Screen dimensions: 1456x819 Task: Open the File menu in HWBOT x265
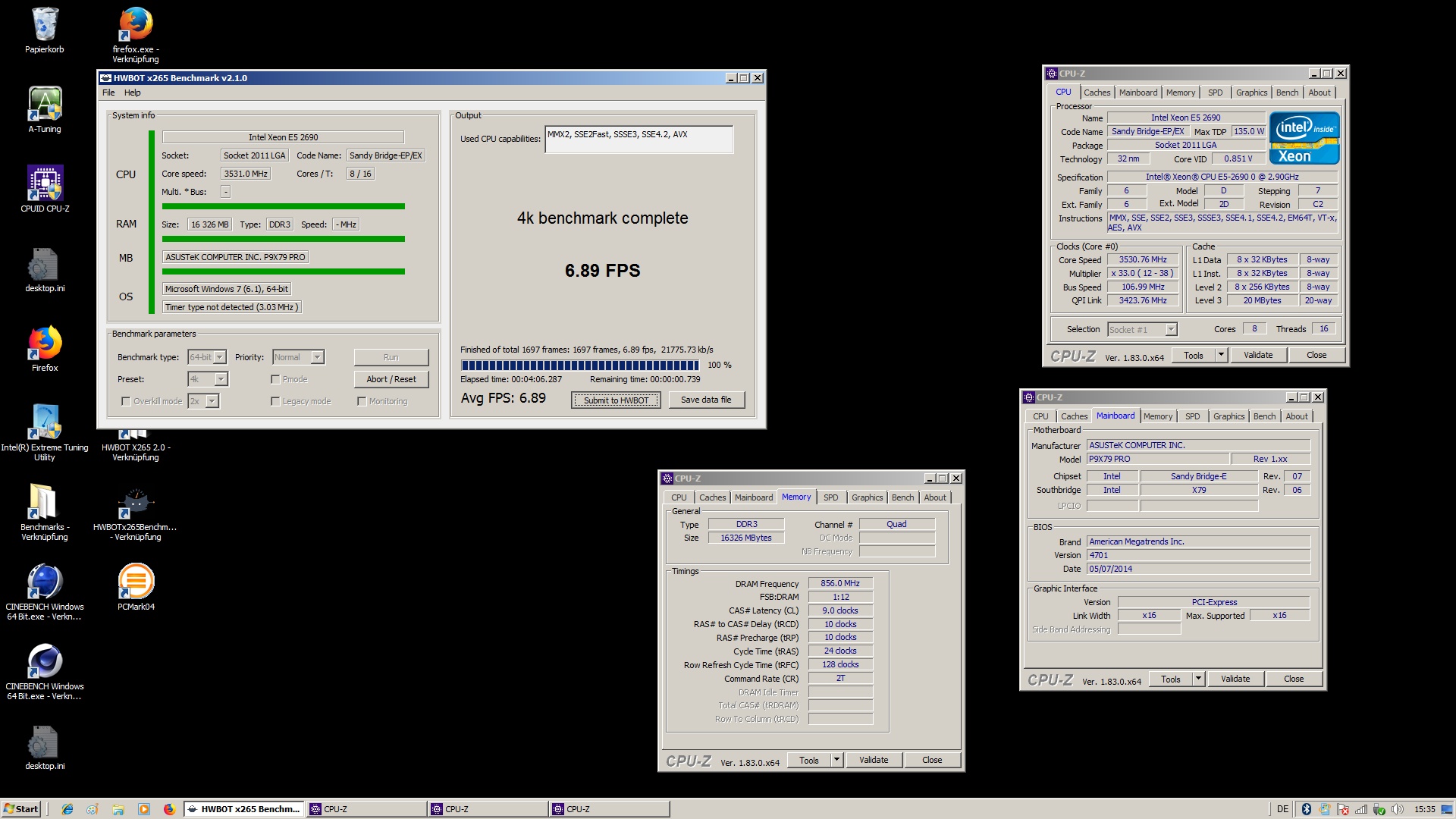(108, 93)
